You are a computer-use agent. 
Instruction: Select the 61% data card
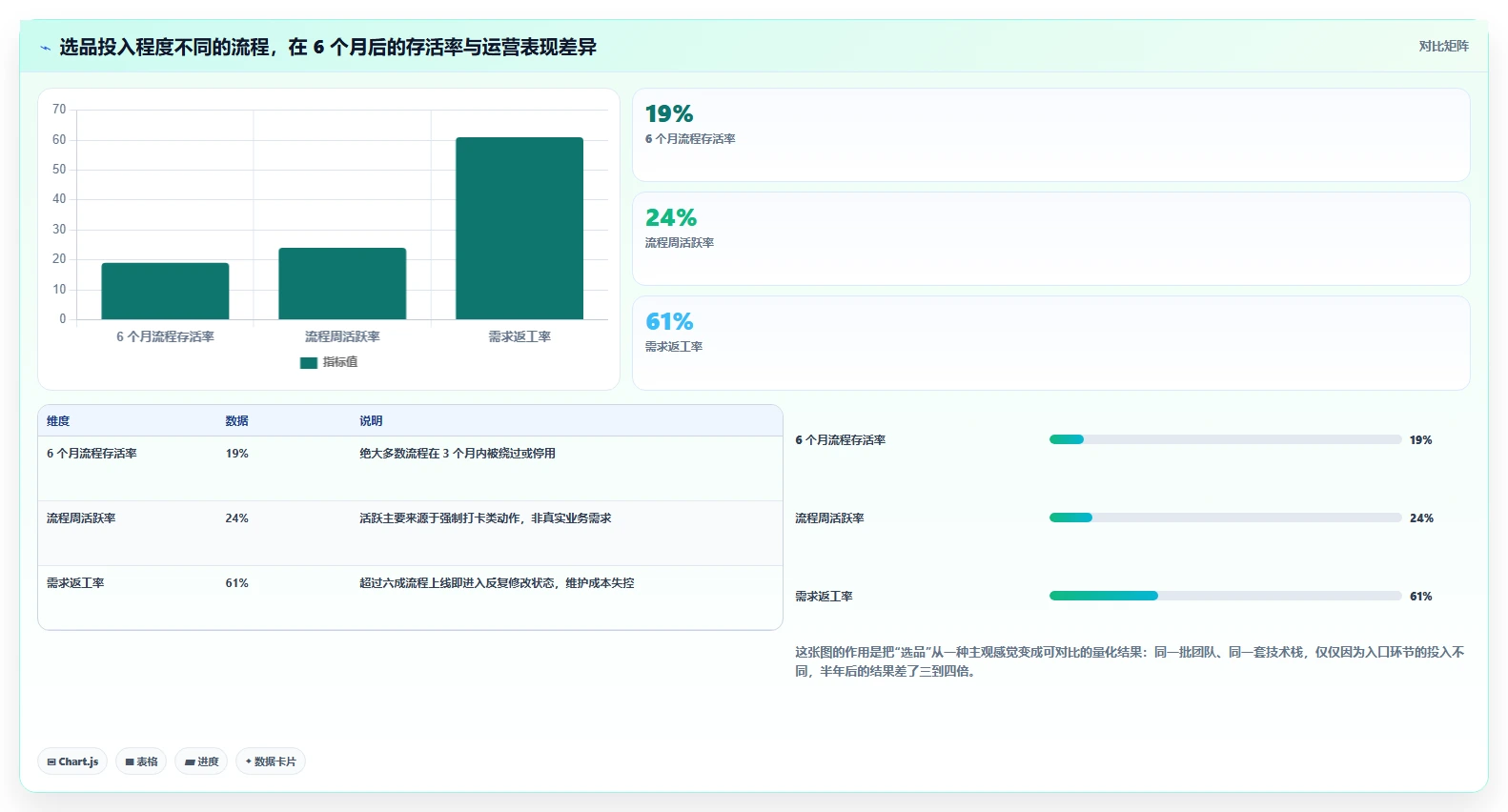pos(1050,342)
